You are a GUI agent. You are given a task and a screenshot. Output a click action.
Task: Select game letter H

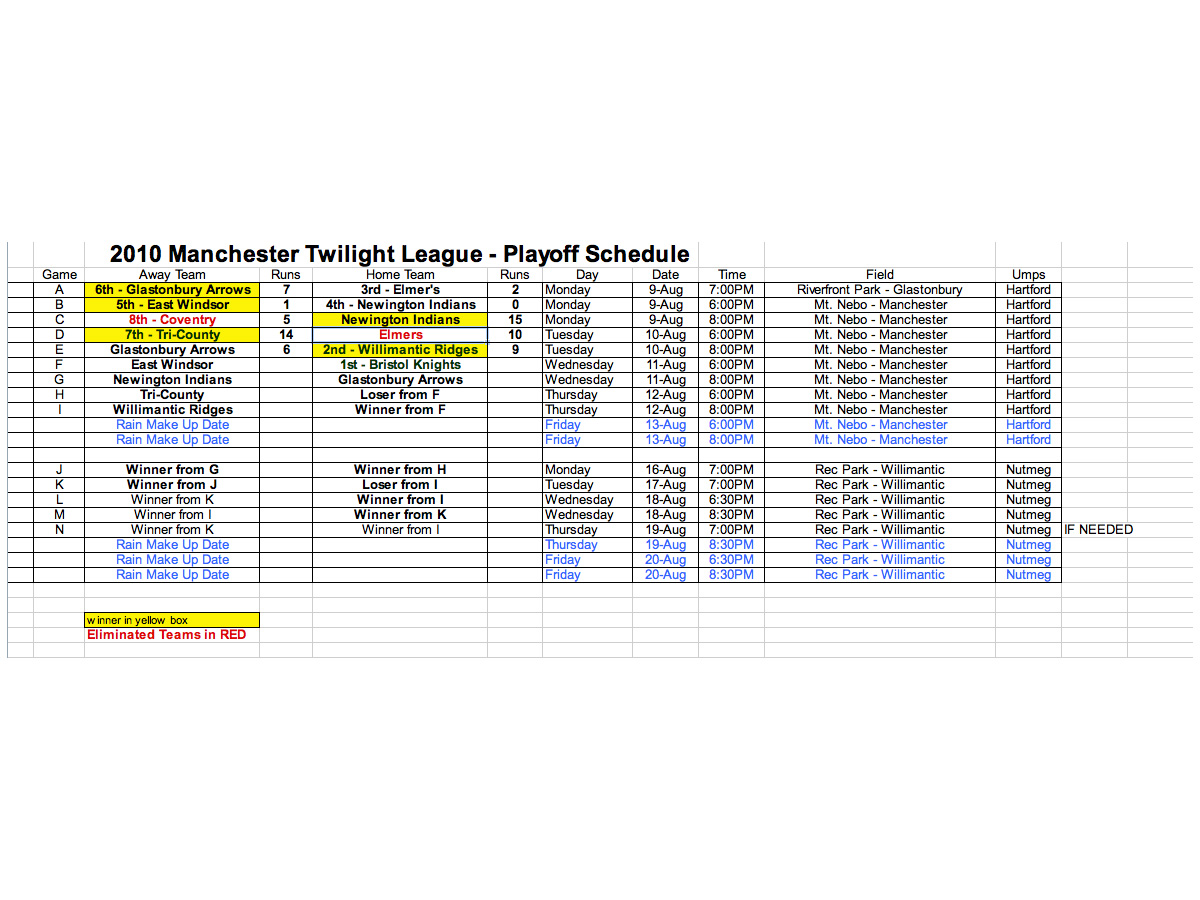pyautogui.click(x=60, y=394)
